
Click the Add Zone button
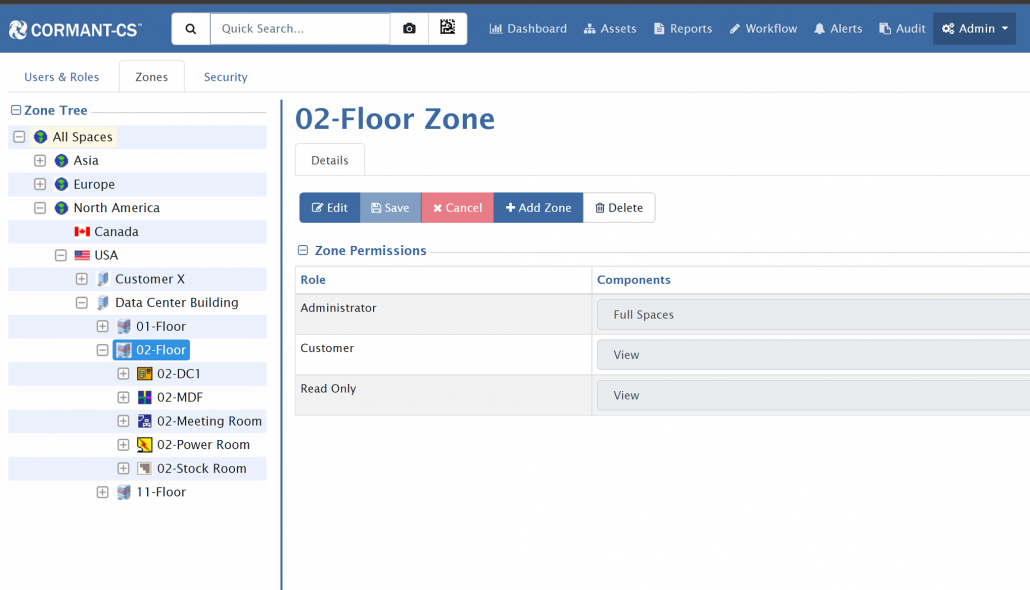538,208
